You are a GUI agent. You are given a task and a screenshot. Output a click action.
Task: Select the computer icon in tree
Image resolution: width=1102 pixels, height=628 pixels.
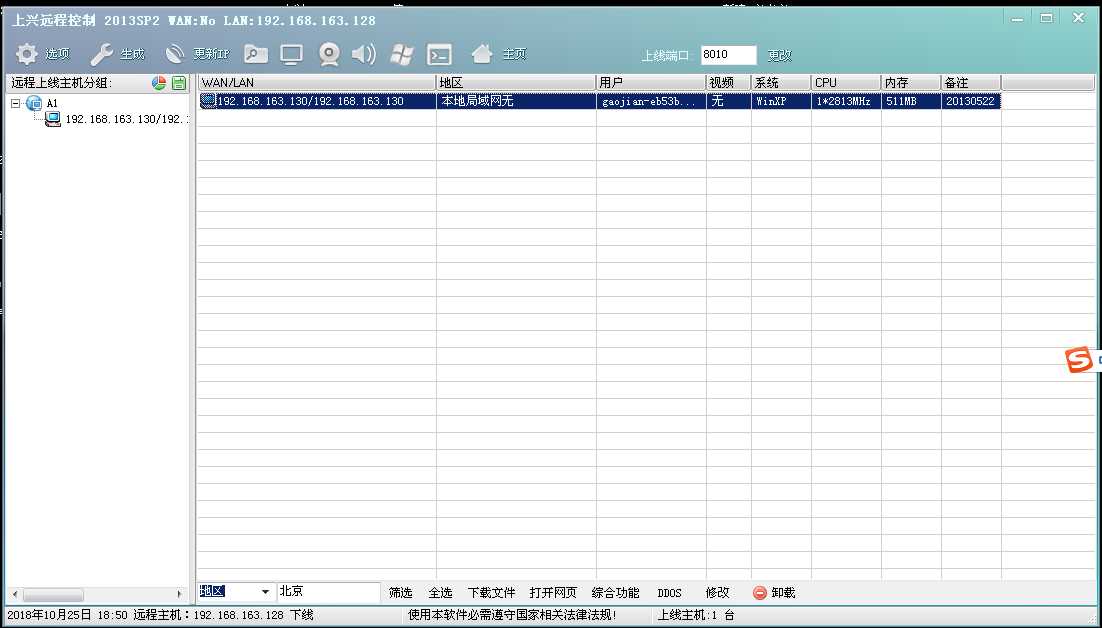coord(53,119)
